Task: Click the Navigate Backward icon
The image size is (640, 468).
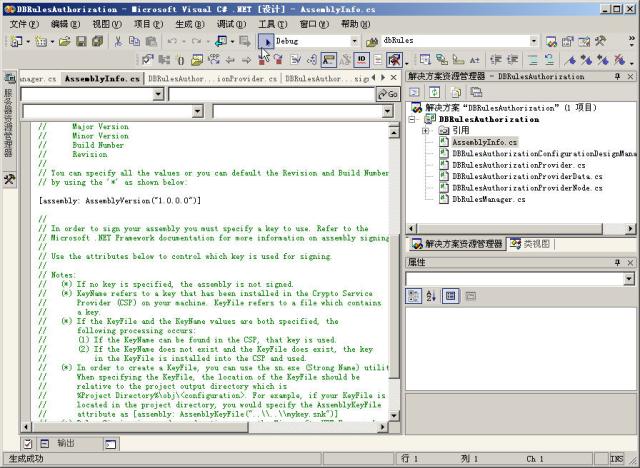Action: tap(221, 41)
